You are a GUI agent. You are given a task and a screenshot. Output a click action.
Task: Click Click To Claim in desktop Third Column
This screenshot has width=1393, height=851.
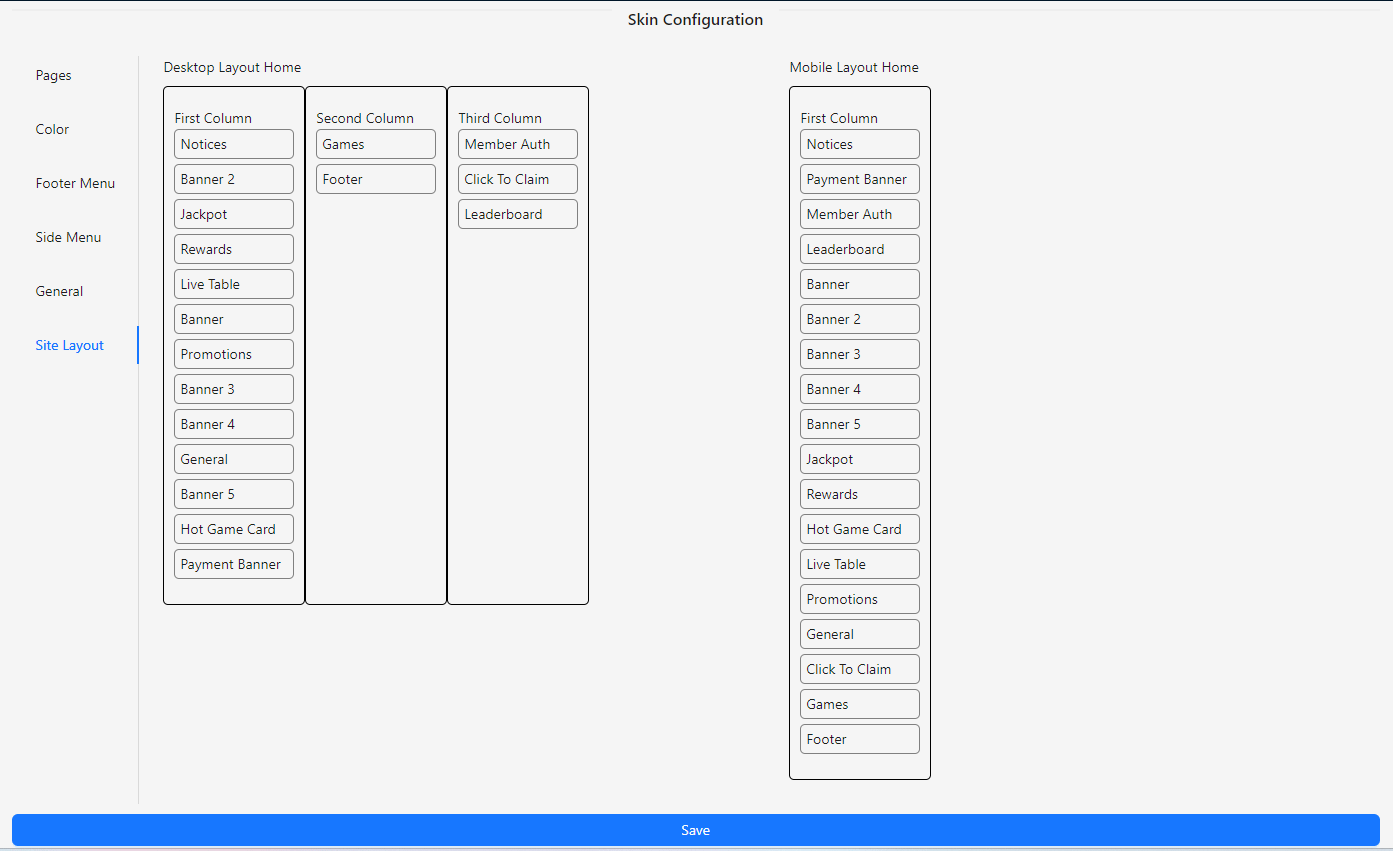[517, 179]
